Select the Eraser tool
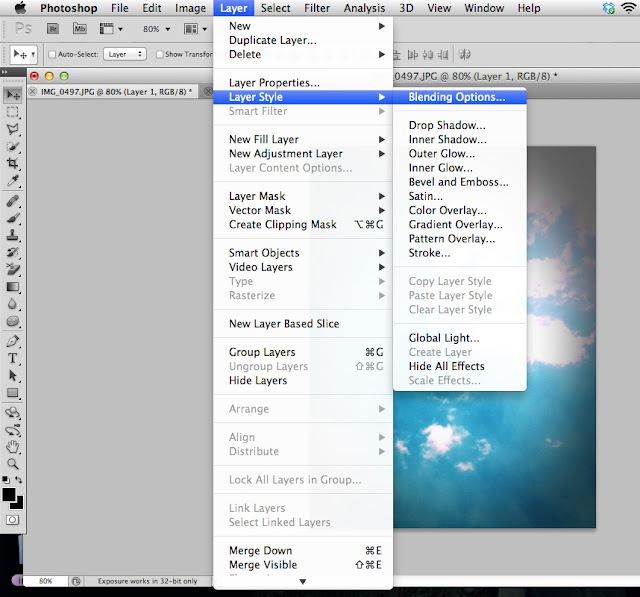The height and width of the screenshot is (597, 640). pos(13,269)
